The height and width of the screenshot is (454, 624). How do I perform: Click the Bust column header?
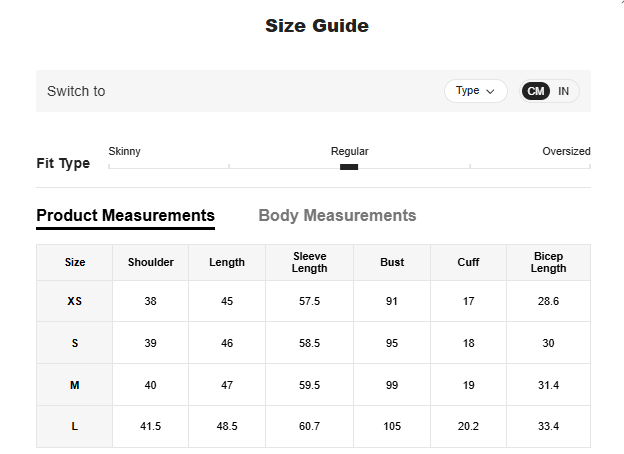(x=392, y=262)
